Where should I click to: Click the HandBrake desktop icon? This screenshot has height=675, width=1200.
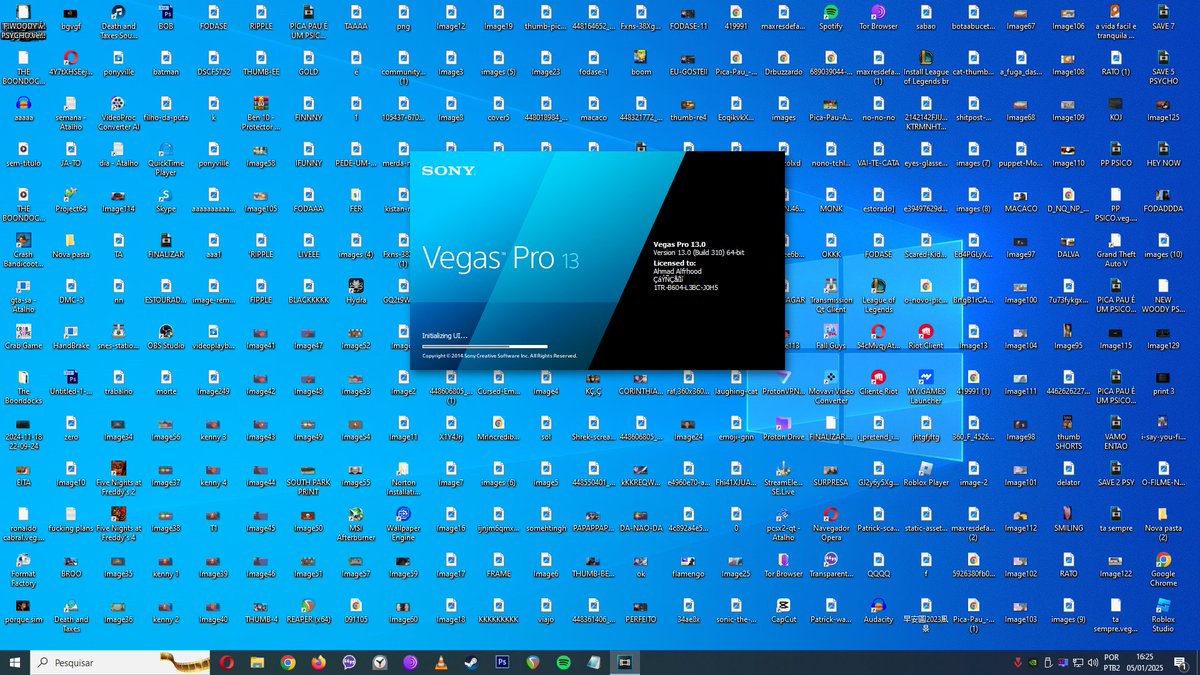(x=71, y=337)
